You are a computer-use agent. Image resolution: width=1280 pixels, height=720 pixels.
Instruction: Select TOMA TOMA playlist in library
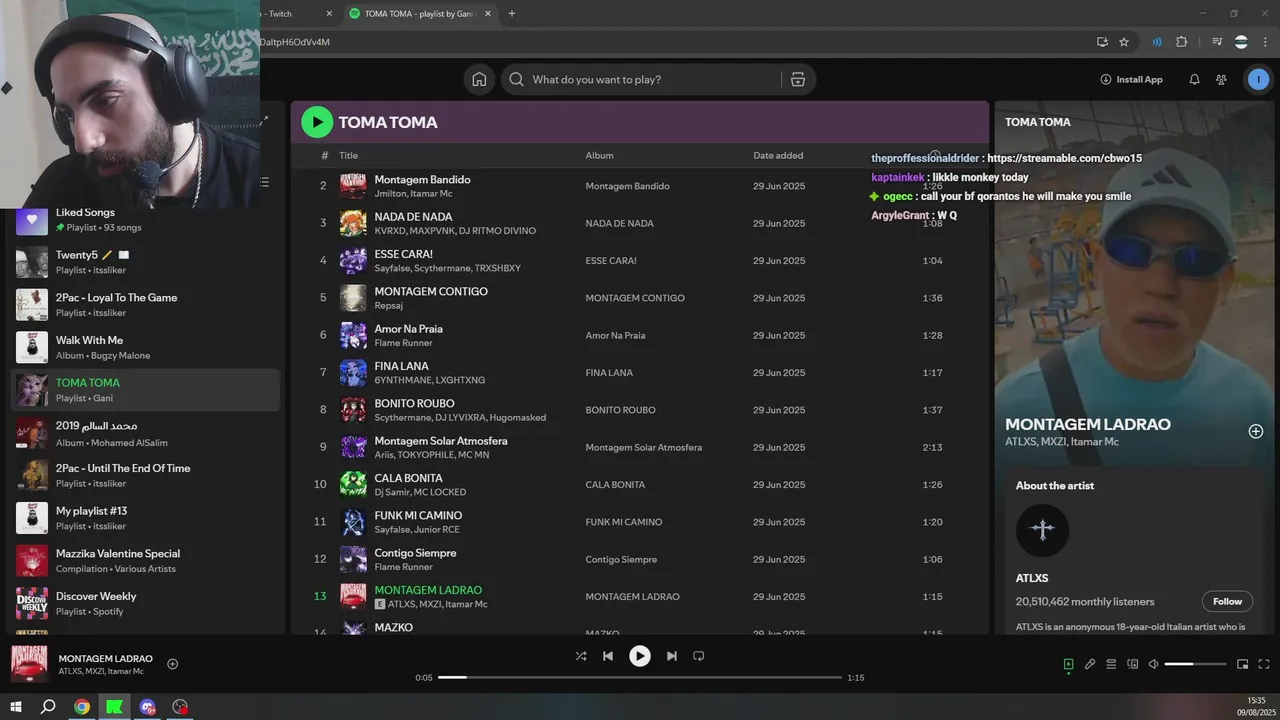click(146, 390)
